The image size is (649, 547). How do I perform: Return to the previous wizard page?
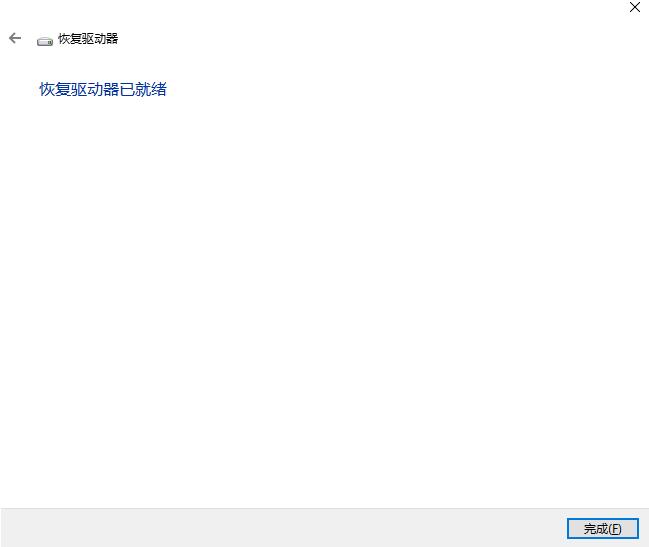coord(15,38)
